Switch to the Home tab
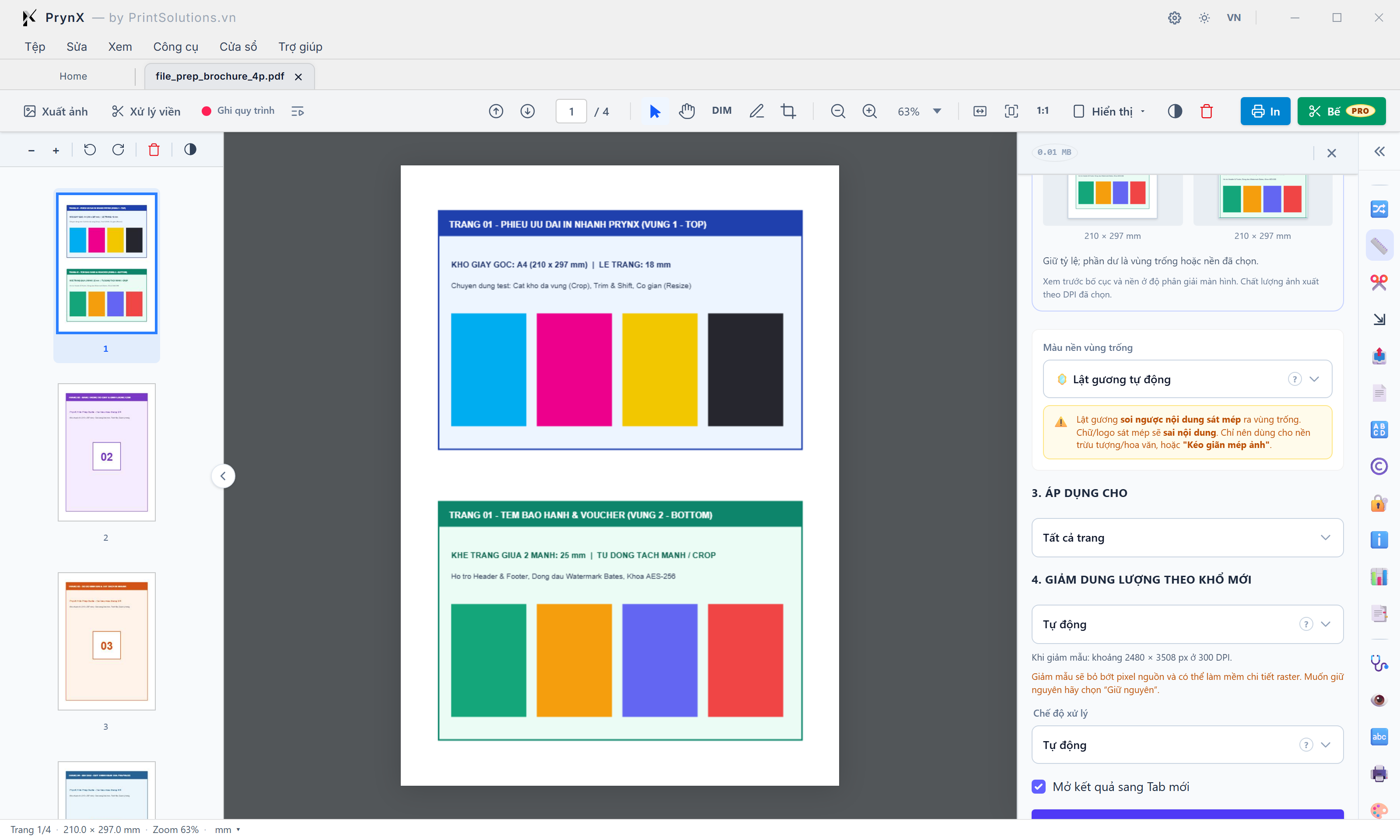 click(73, 76)
